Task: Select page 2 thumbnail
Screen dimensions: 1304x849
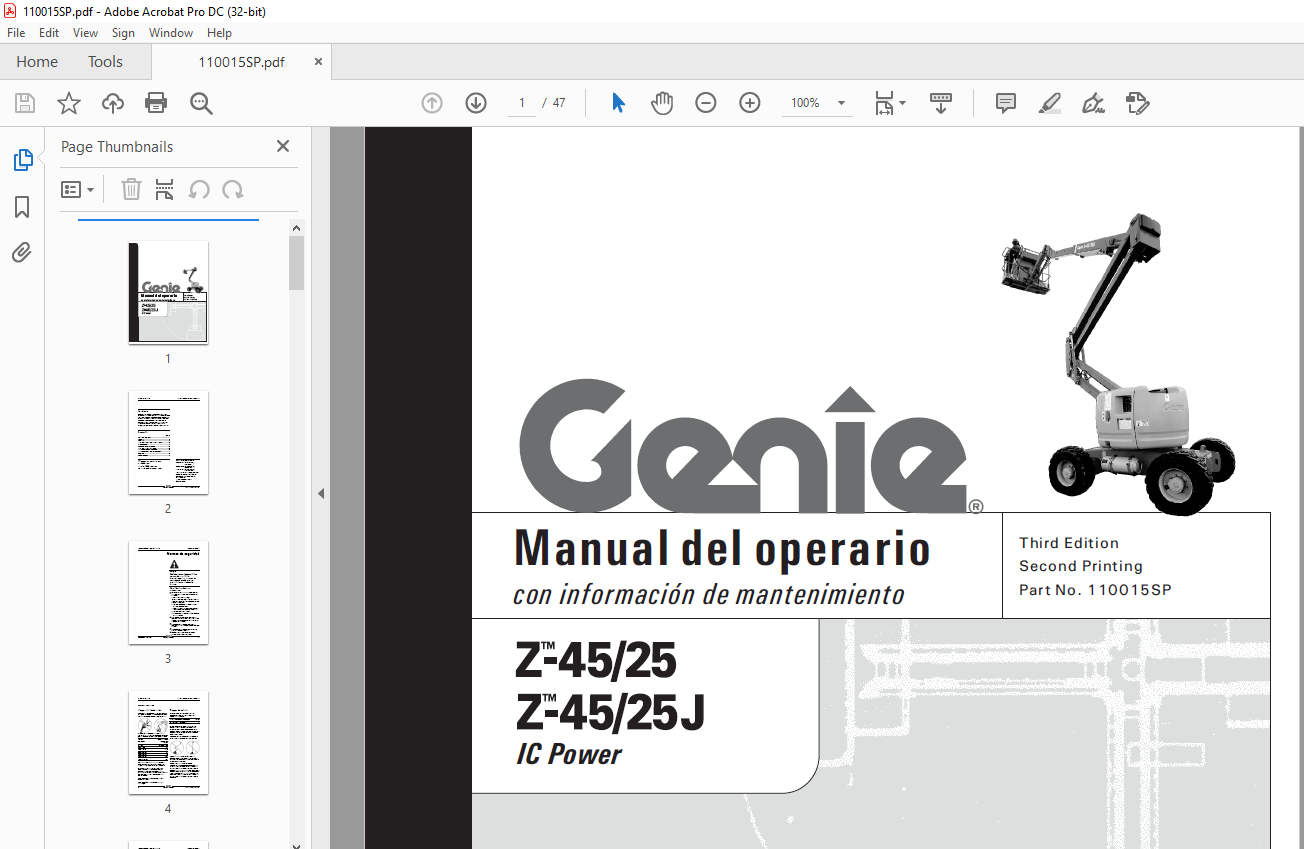Action: (168, 442)
